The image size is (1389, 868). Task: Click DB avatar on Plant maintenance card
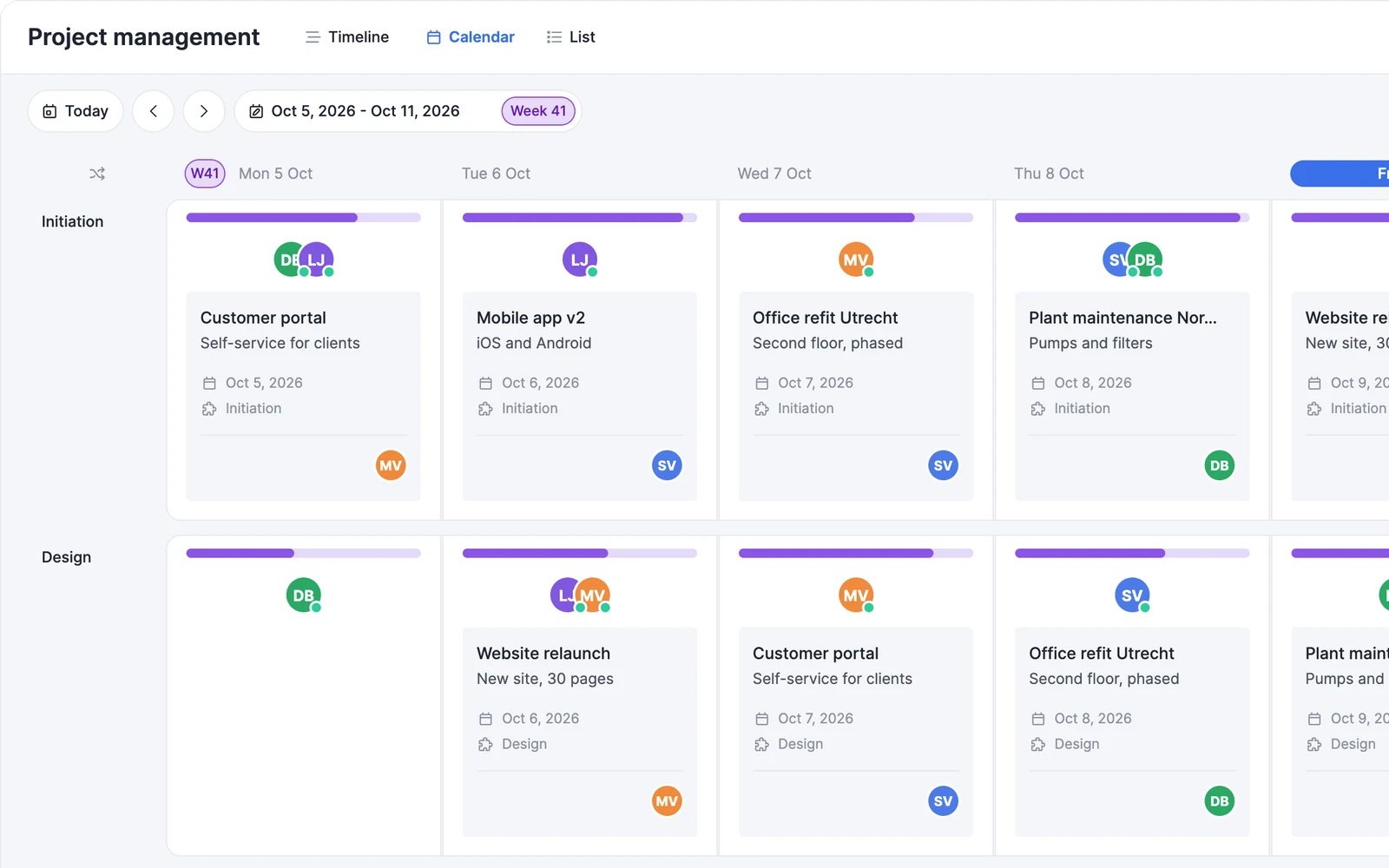[x=1219, y=465]
